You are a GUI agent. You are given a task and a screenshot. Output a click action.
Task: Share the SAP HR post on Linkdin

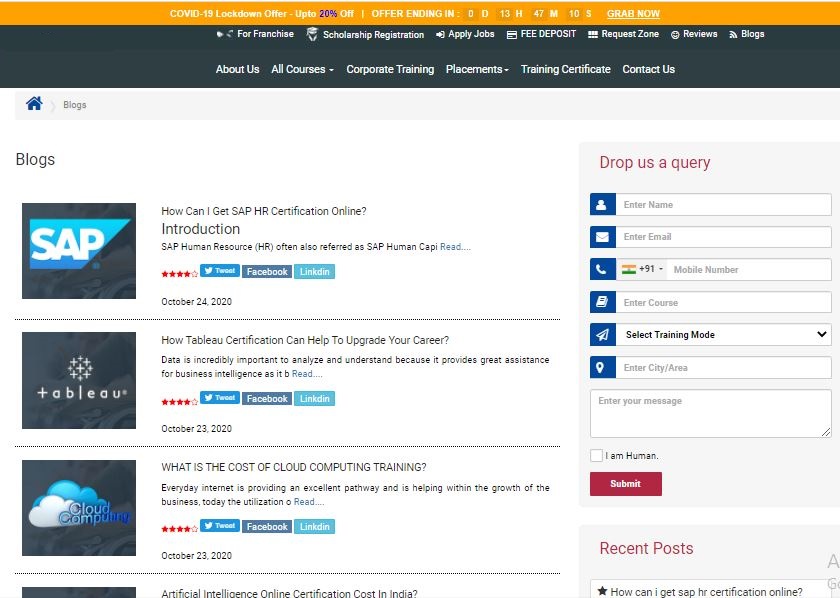click(x=314, y=272)
